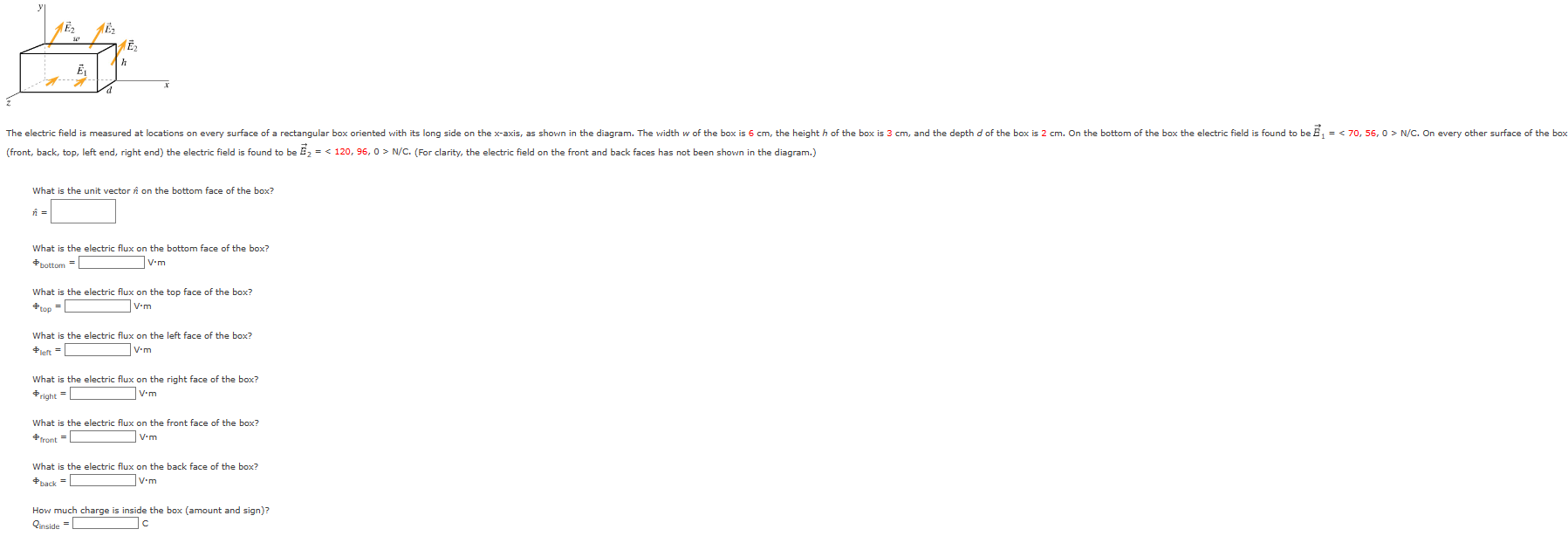Image resolution: width=1568 pixels, height=536 pixels.
Task: Click the red E2 values 120, 96, 0
Action: [x=357, y=152]
